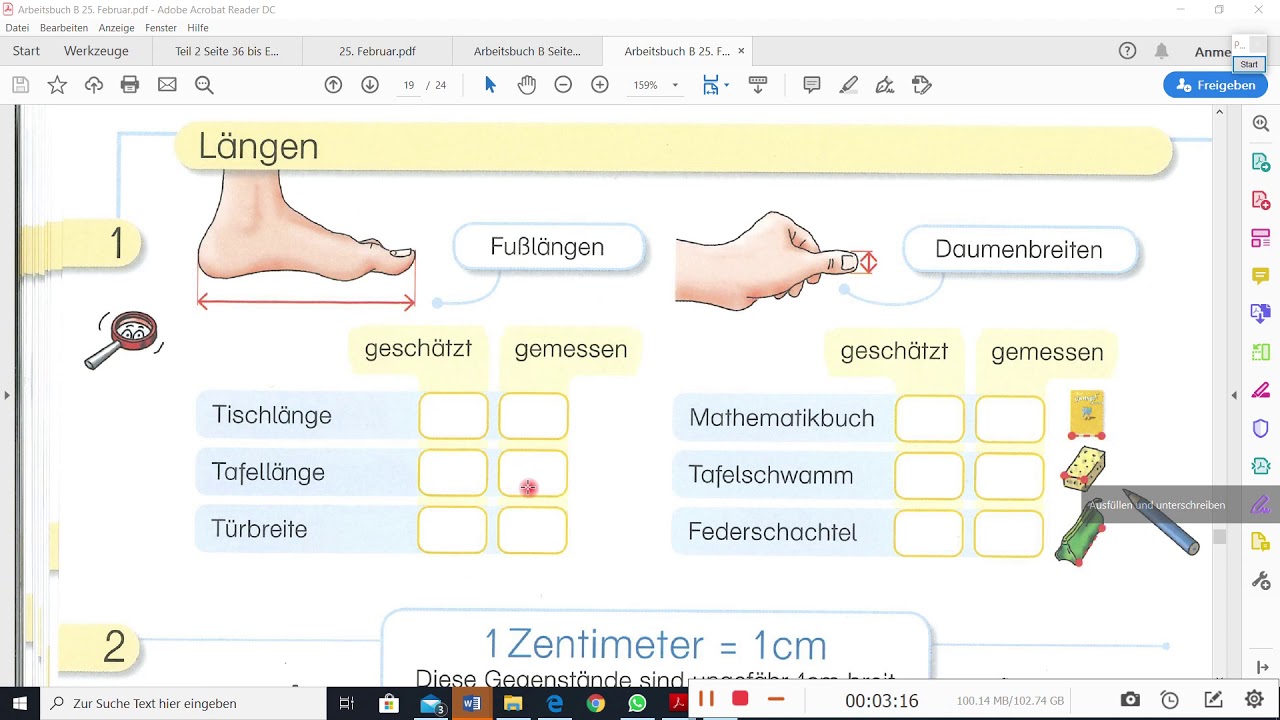Screen dimensions: 1280x720
Task: Open the Protect shield sidebar icon
Action: pos(1261,428)
